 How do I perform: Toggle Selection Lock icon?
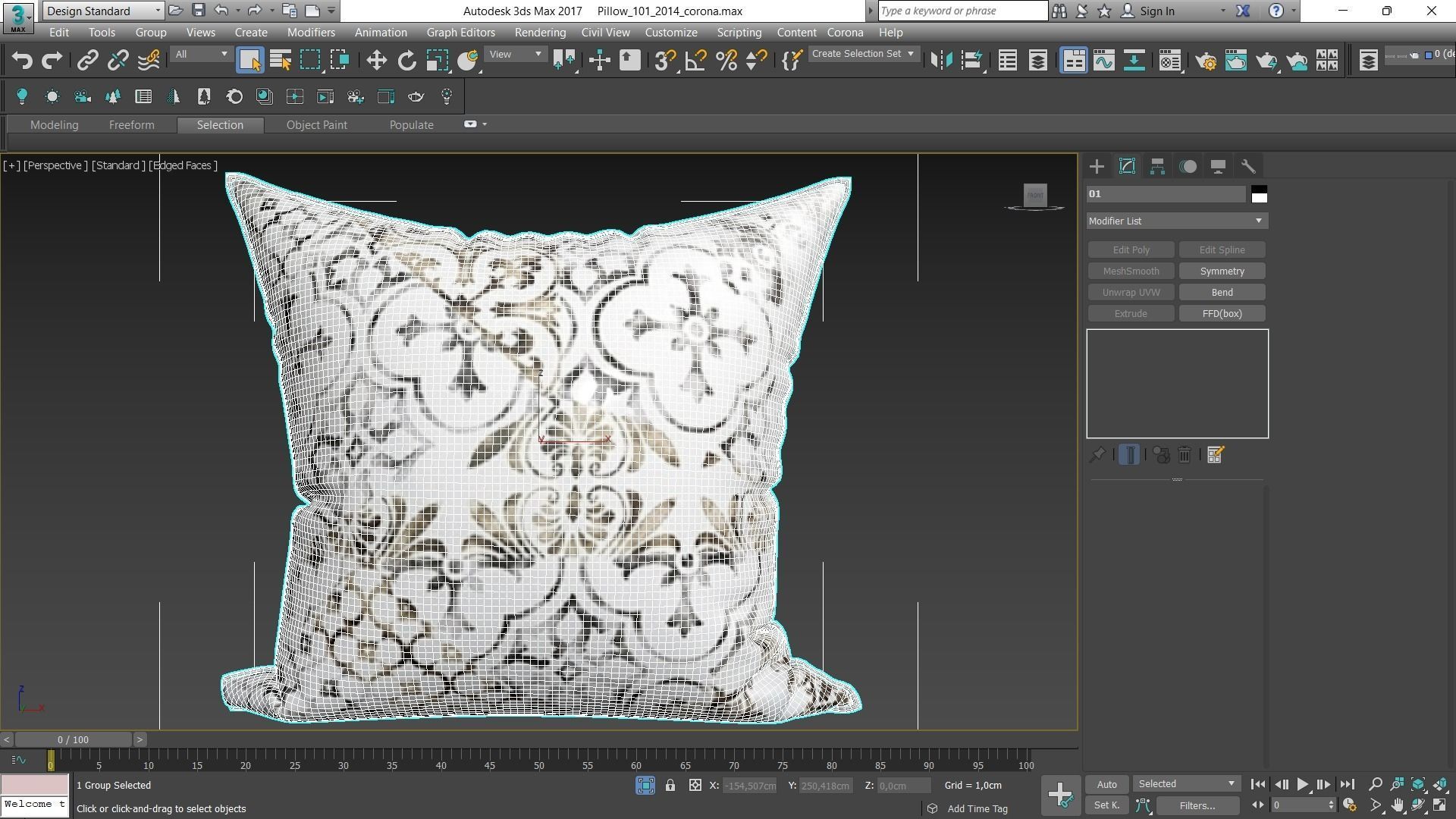pos(670,786)
